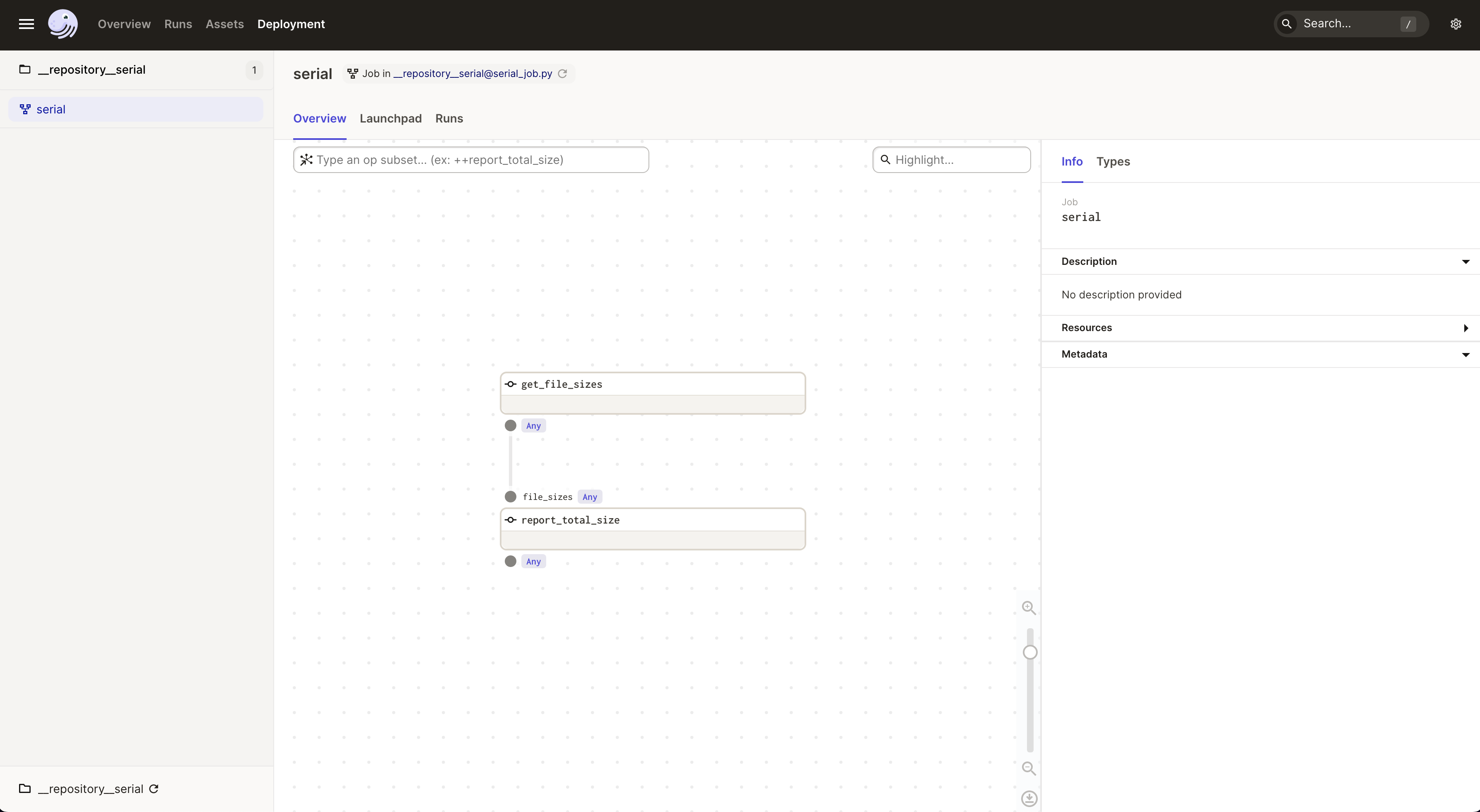
Task: Collapse the Metadata section
Action: [1465, 354]
